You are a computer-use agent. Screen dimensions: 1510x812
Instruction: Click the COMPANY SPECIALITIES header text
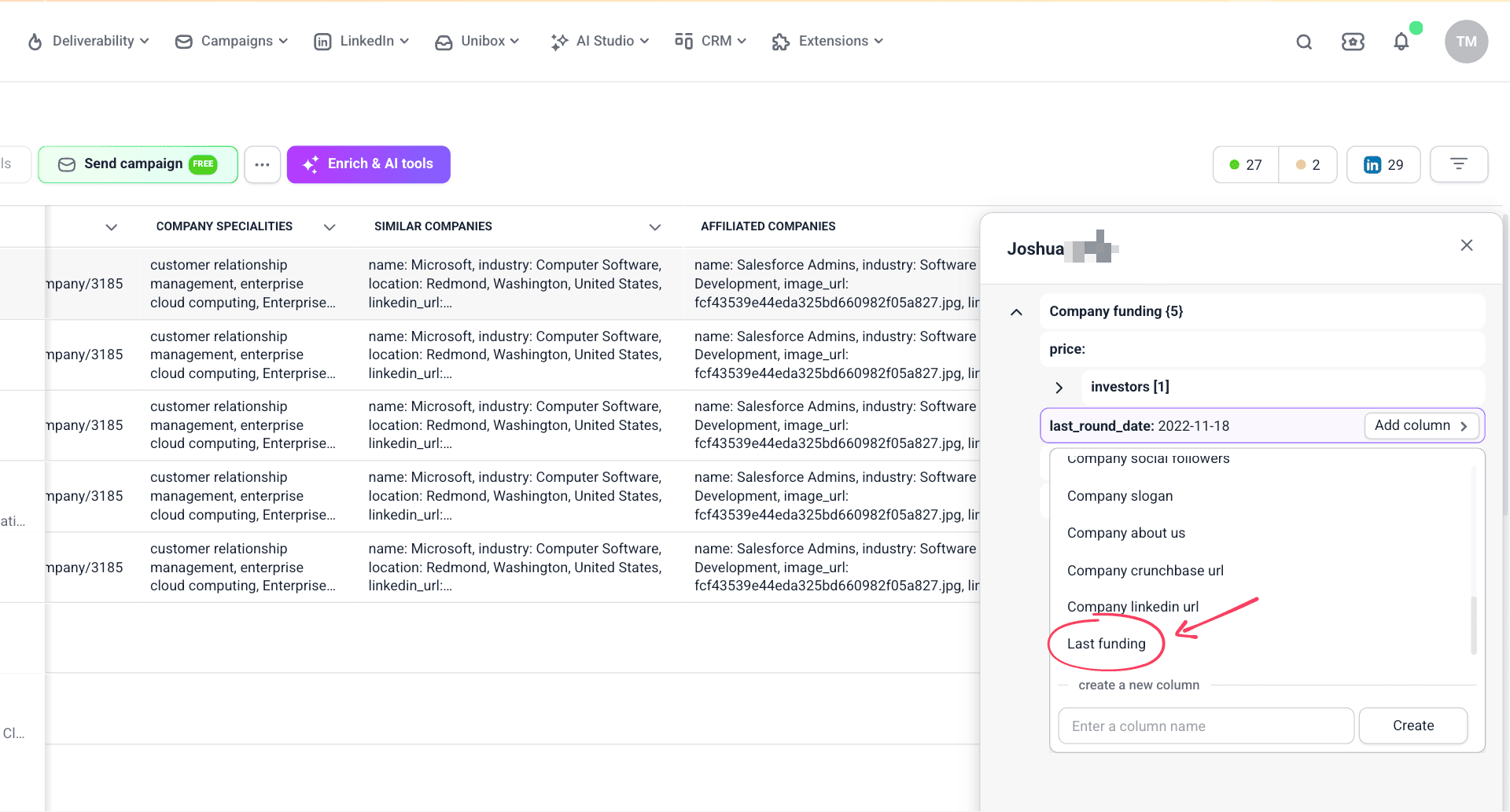coord(224,226)
